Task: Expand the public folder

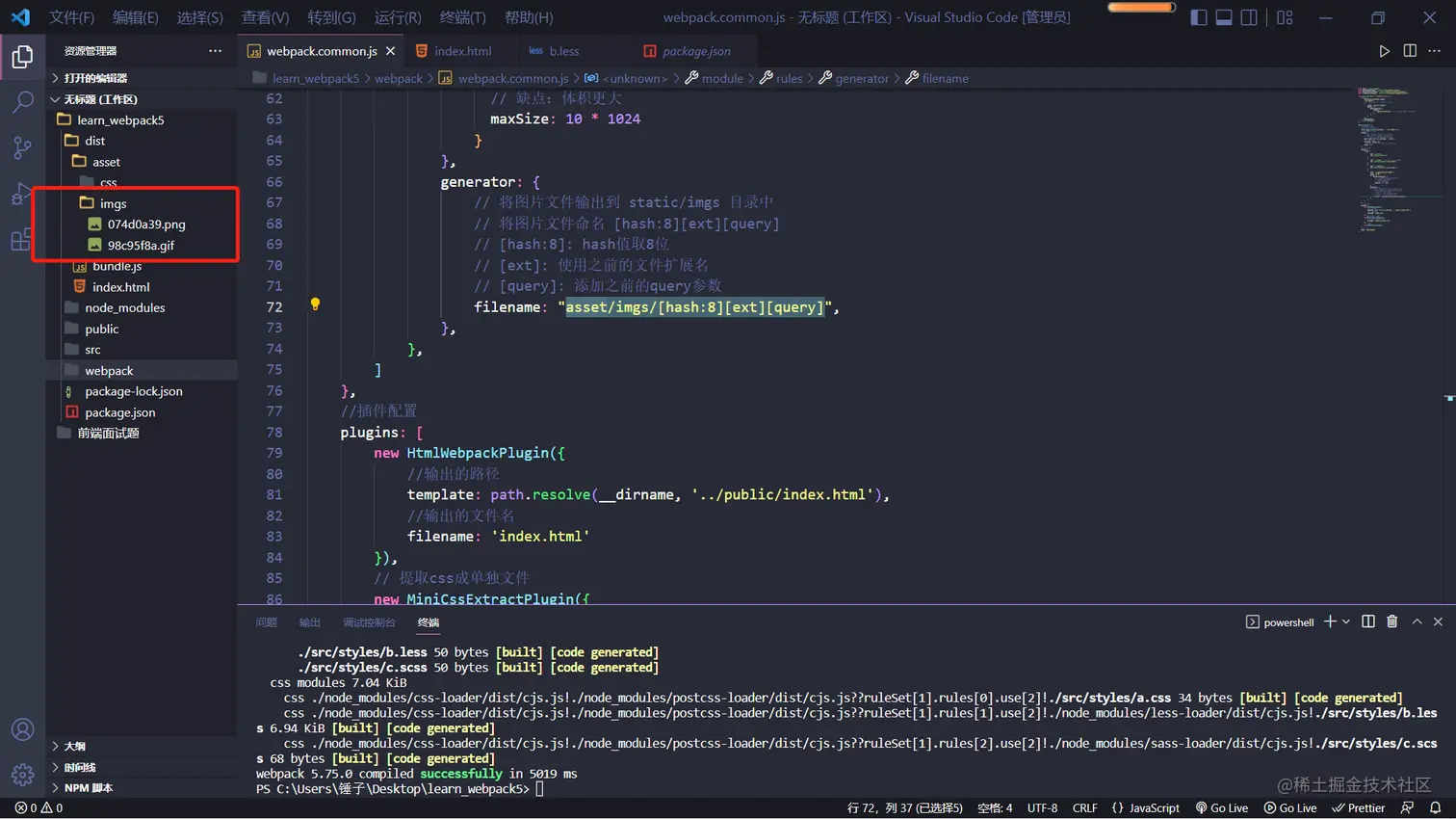Action: (142, 329)
